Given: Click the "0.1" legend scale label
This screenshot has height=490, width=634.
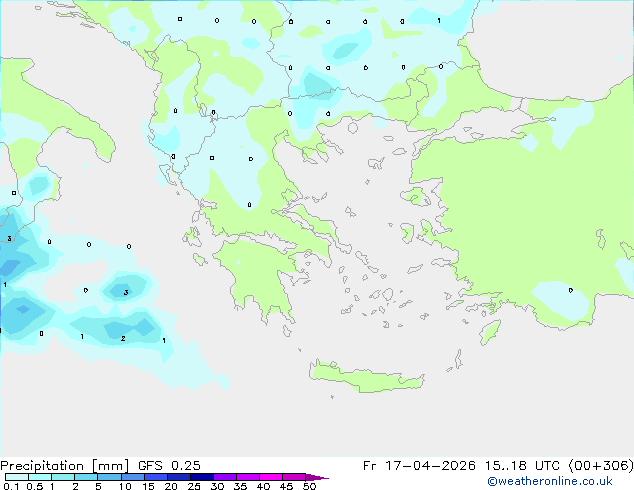Looking at the screenshot, I should click(x=11, y=486).
